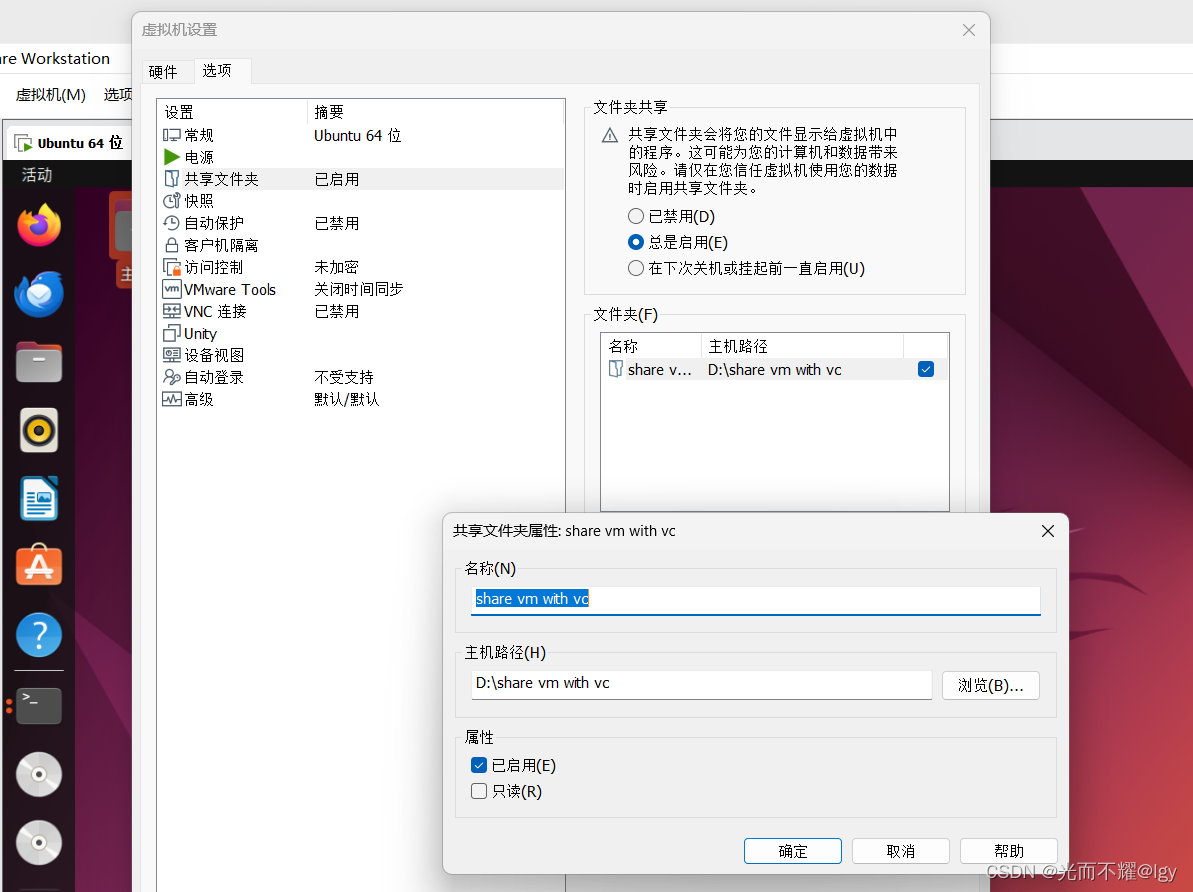Image resolution: width=1193 pixels, height=892 pixels.
Task: Click 不受支持 summary text
Action: coord(344,377)
